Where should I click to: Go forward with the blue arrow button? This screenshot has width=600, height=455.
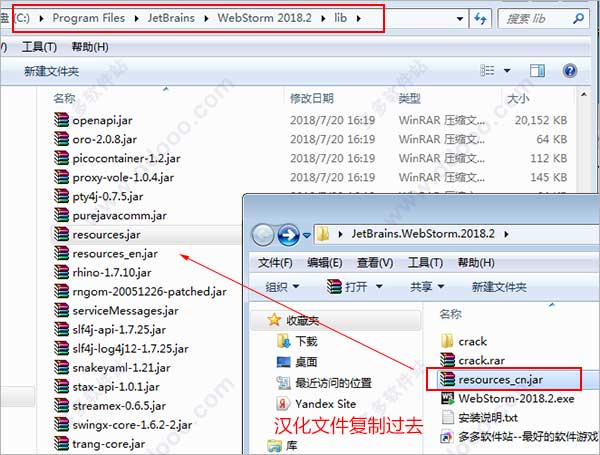289,235
